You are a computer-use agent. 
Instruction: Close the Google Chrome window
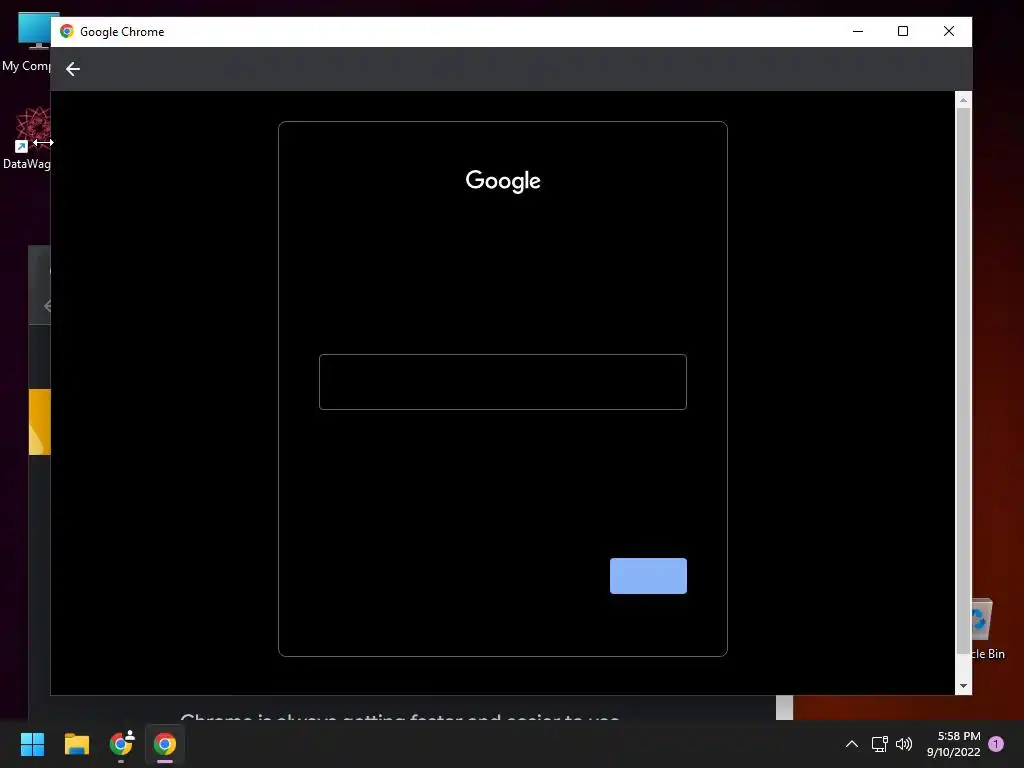[949, 31]
